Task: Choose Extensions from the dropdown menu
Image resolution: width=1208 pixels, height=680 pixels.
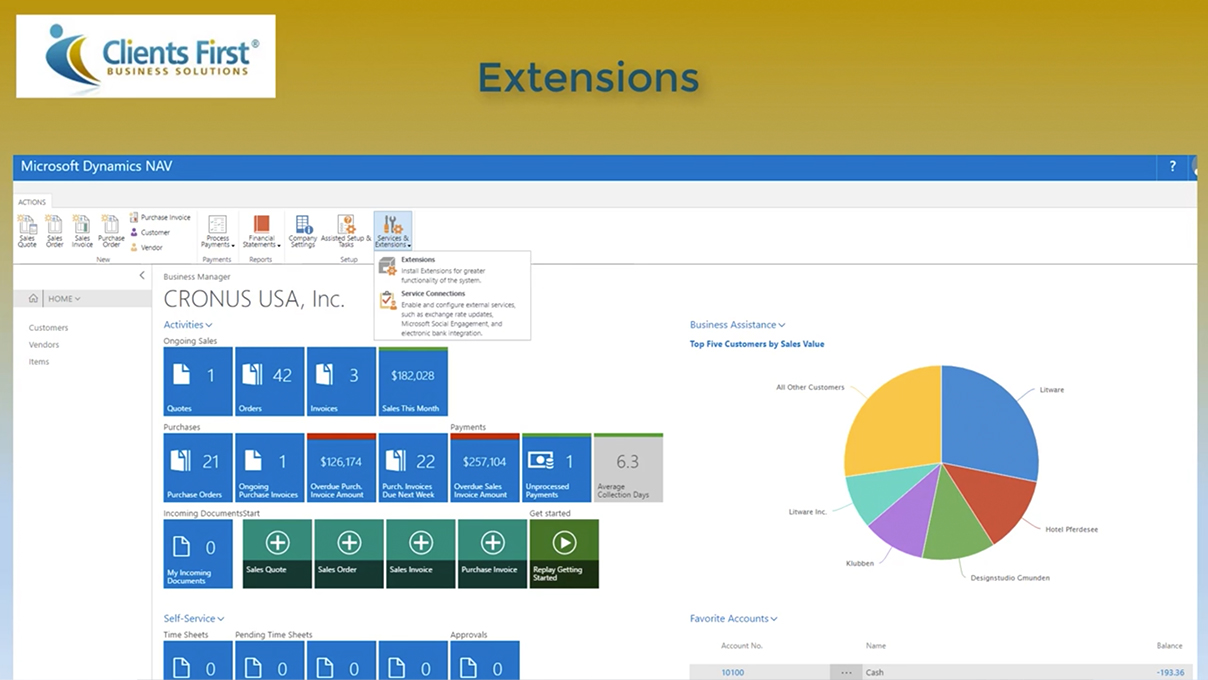Action: [452, 269]
